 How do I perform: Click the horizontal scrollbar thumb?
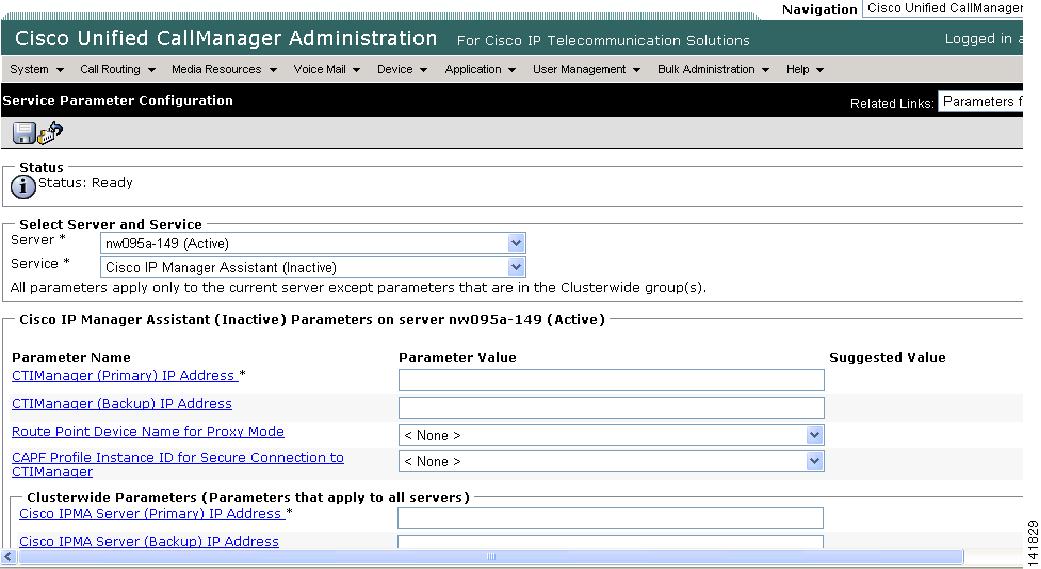pos(491,556)
